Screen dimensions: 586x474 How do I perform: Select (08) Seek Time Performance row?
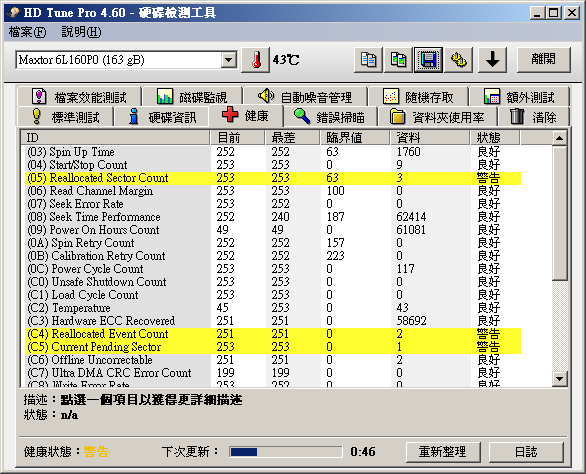(x=274, y=217)
